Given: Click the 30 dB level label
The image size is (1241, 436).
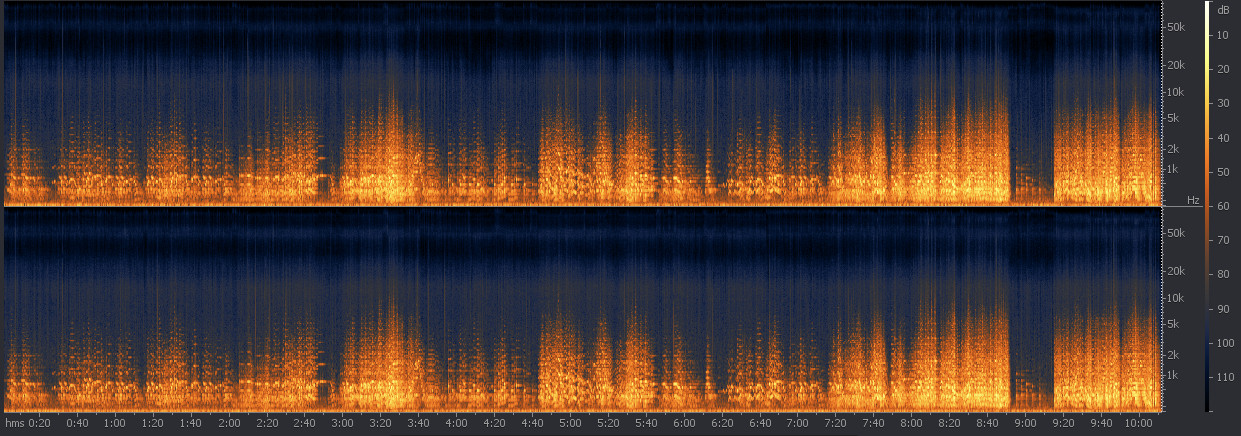Looking at the screenshot, I should [x=1223, y=104].
